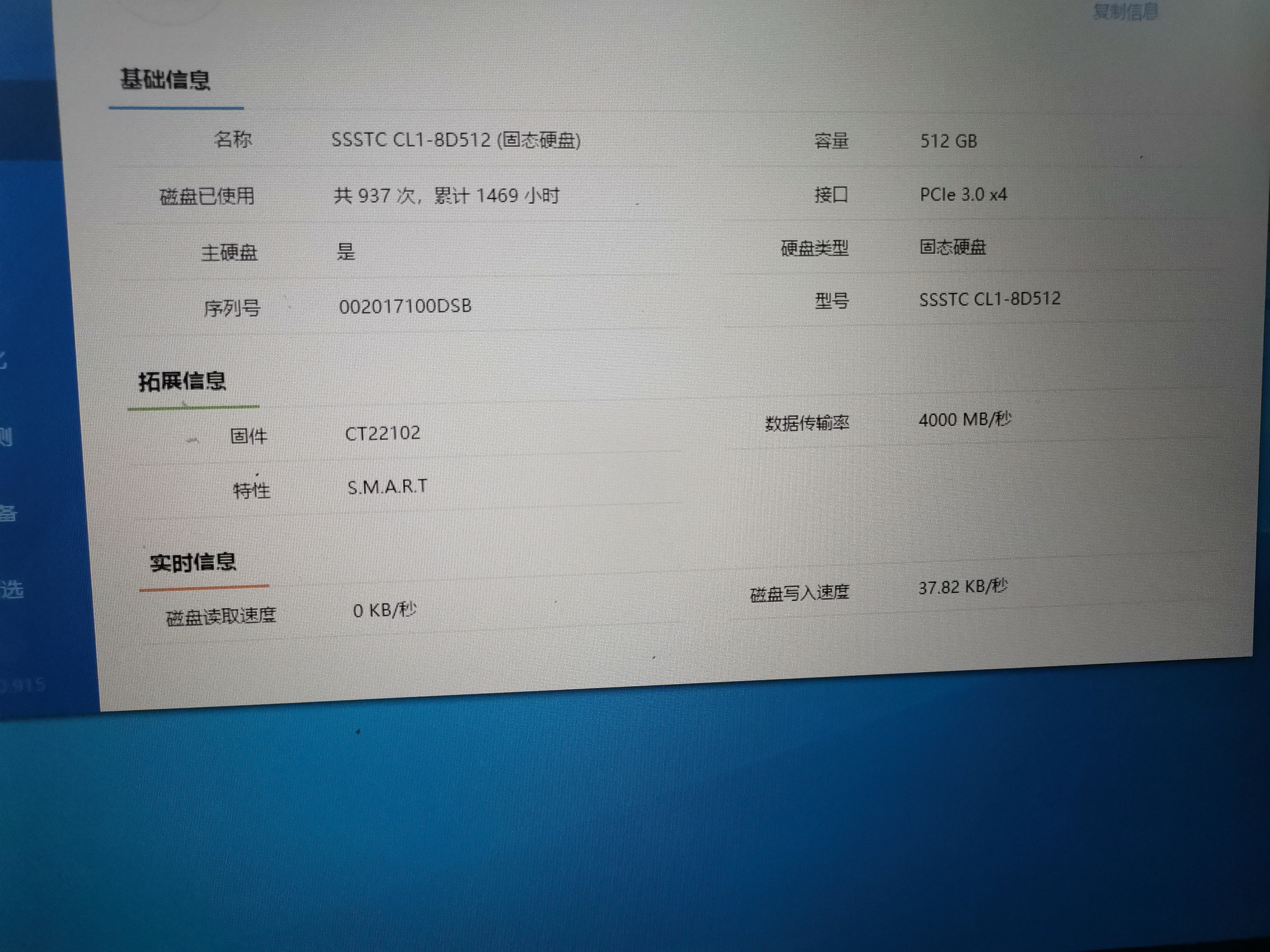1270x952 pixels.
Task: Select the 基础信息 section heading
Action: point(165,80)
